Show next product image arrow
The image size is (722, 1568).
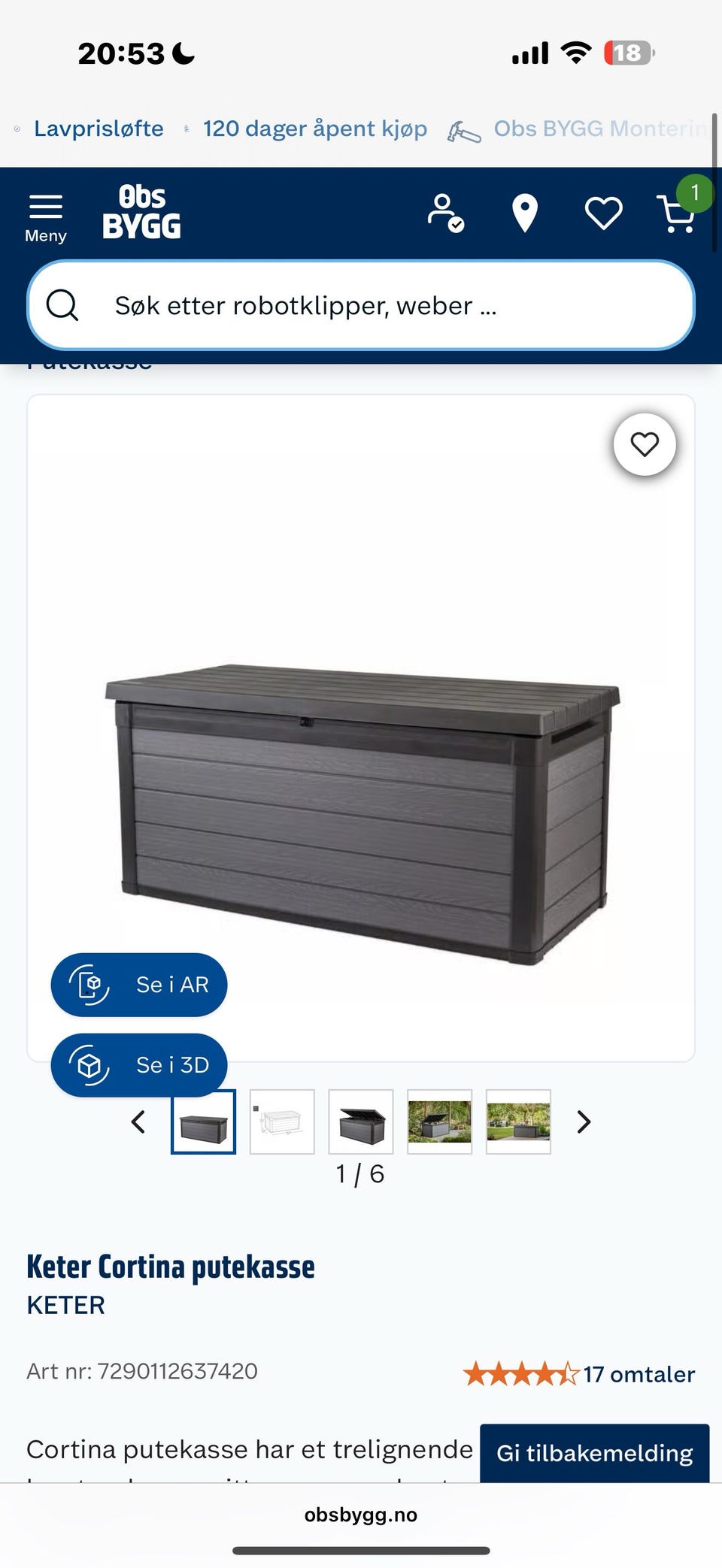584,1122
